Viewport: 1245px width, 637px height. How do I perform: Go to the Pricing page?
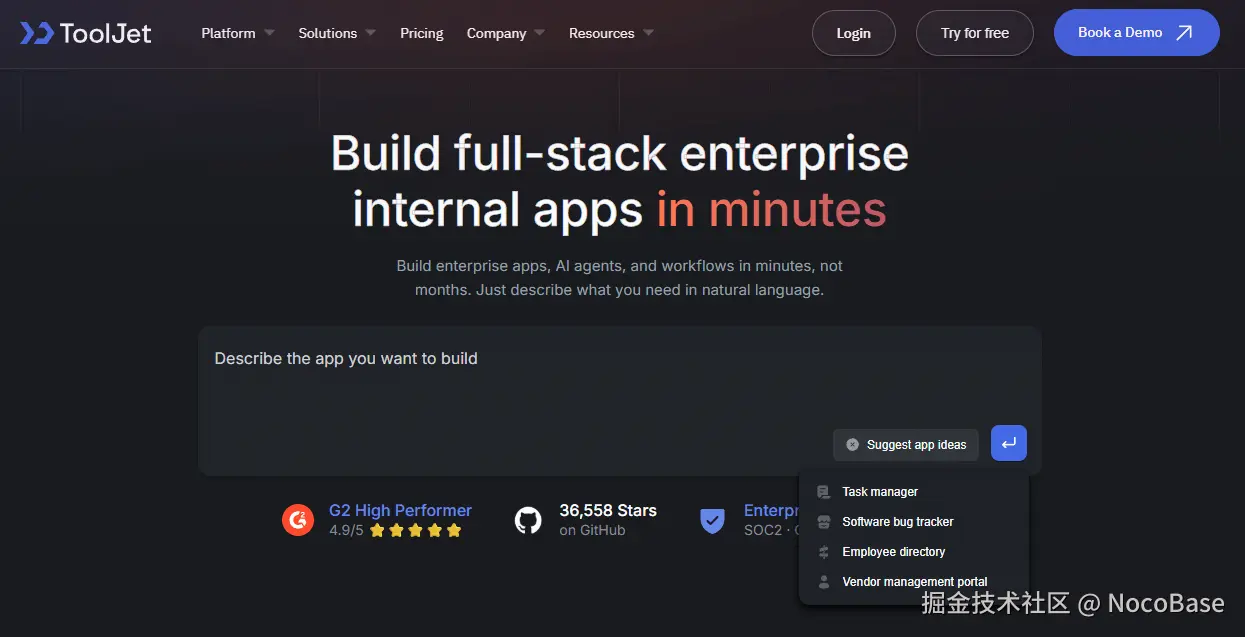[422, 33]
